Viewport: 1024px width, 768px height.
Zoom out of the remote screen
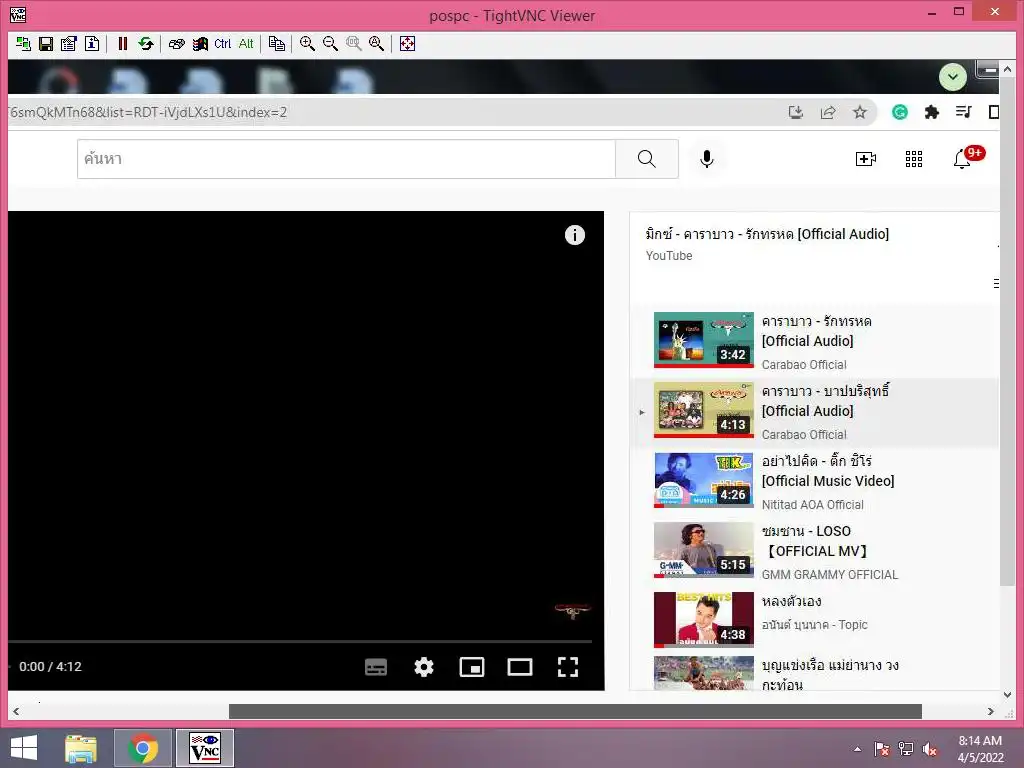pyautogui.click(x=330, y=44)
